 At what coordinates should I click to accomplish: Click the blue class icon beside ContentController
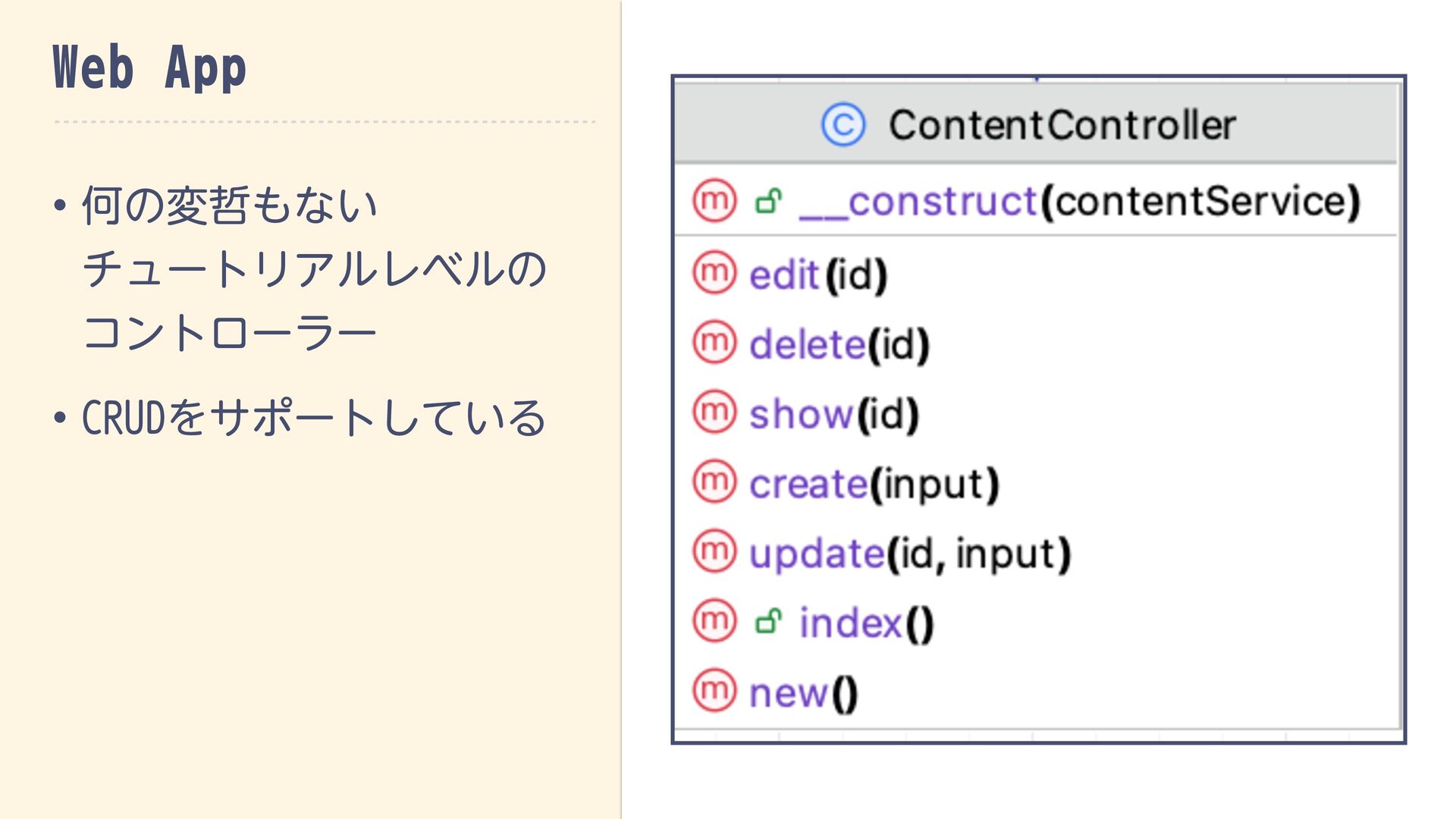[x=843, y=125]
